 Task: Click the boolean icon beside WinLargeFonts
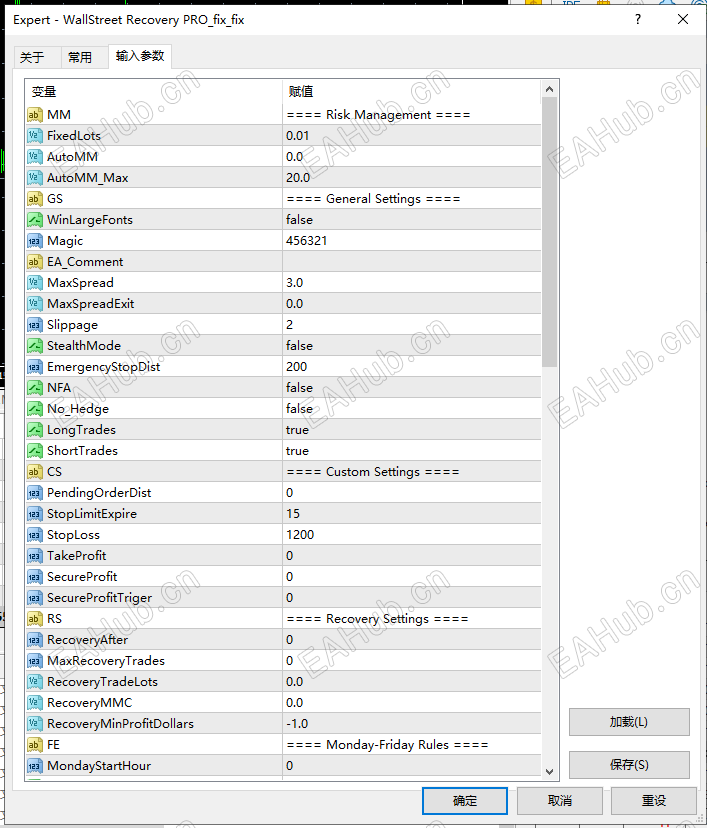(x=34, y=220)
